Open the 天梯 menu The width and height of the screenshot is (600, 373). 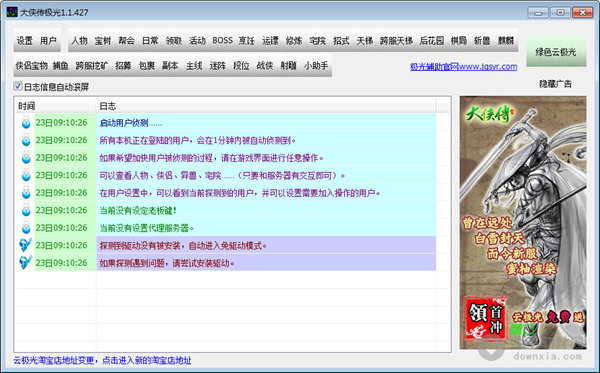click(x=364, y=41)
